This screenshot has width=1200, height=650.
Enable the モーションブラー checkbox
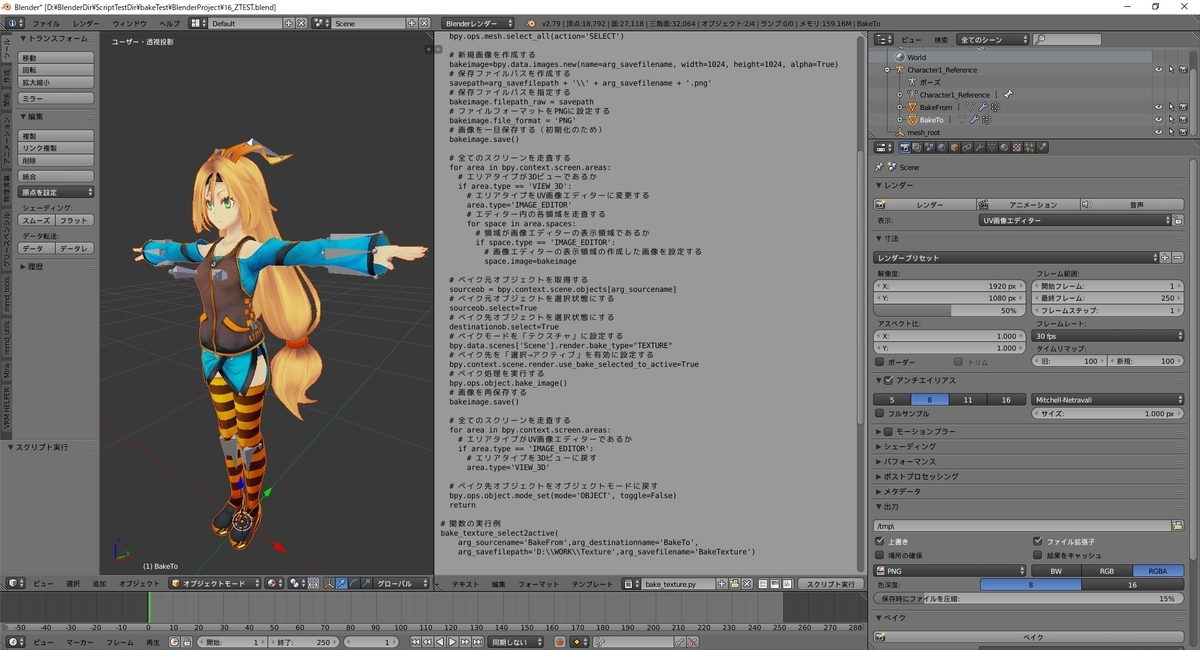coord(888,431)
